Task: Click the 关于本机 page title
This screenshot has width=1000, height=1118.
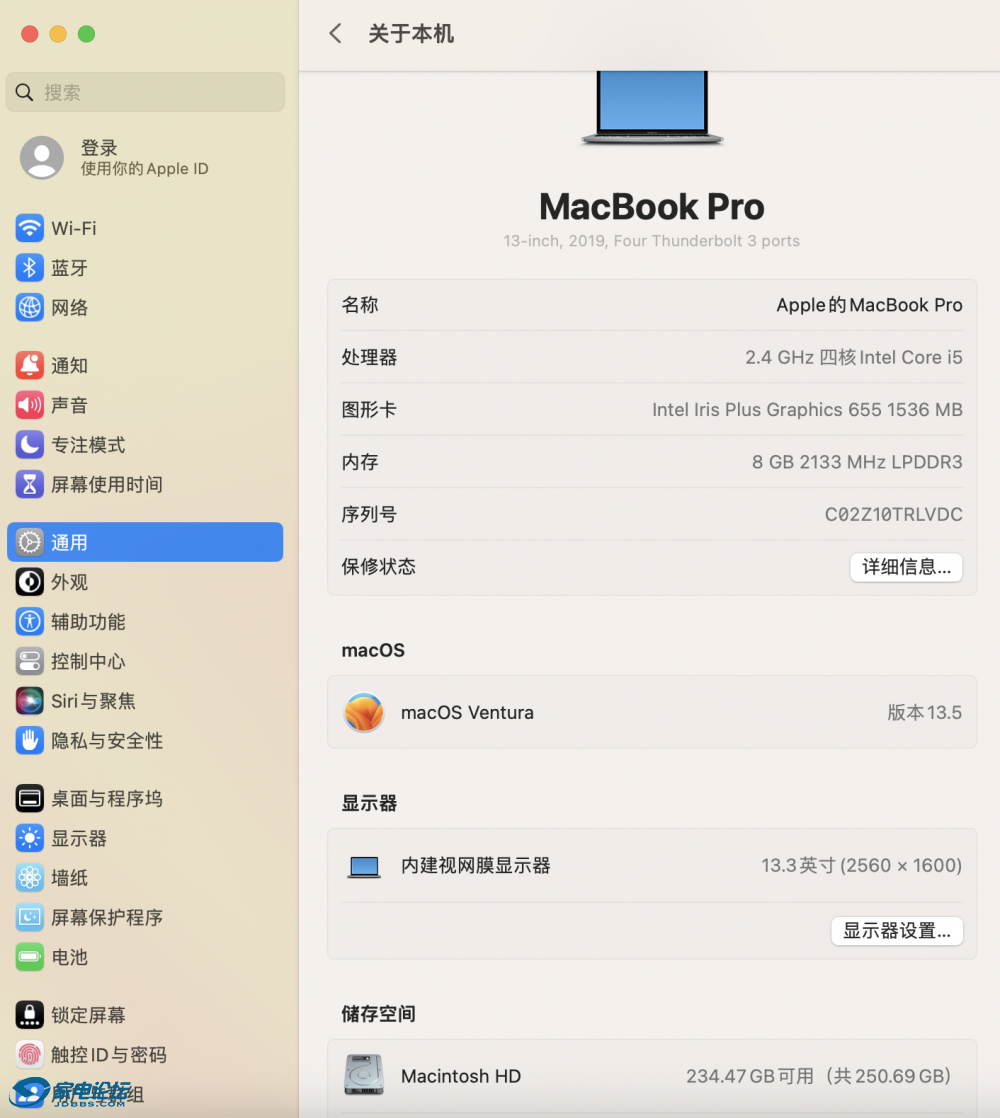Action: point(411,34)
